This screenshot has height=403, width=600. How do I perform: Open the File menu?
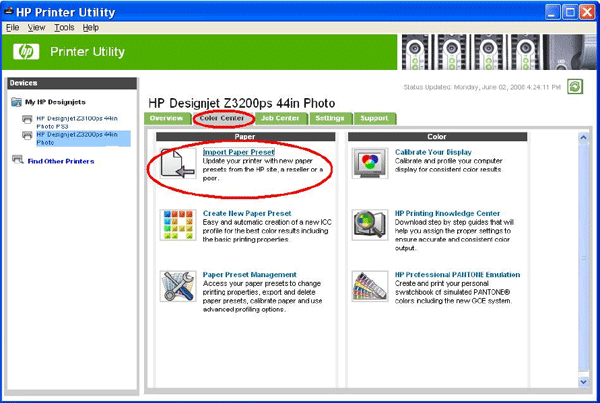(12, 28)
